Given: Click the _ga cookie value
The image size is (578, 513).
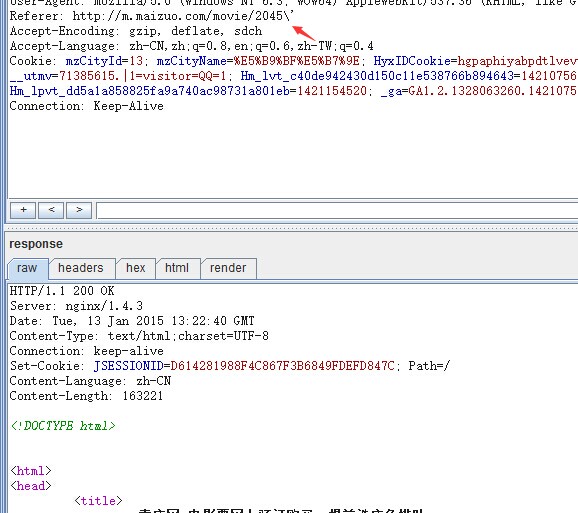Looking at the screenshot, I should click(x=493, y=91).
